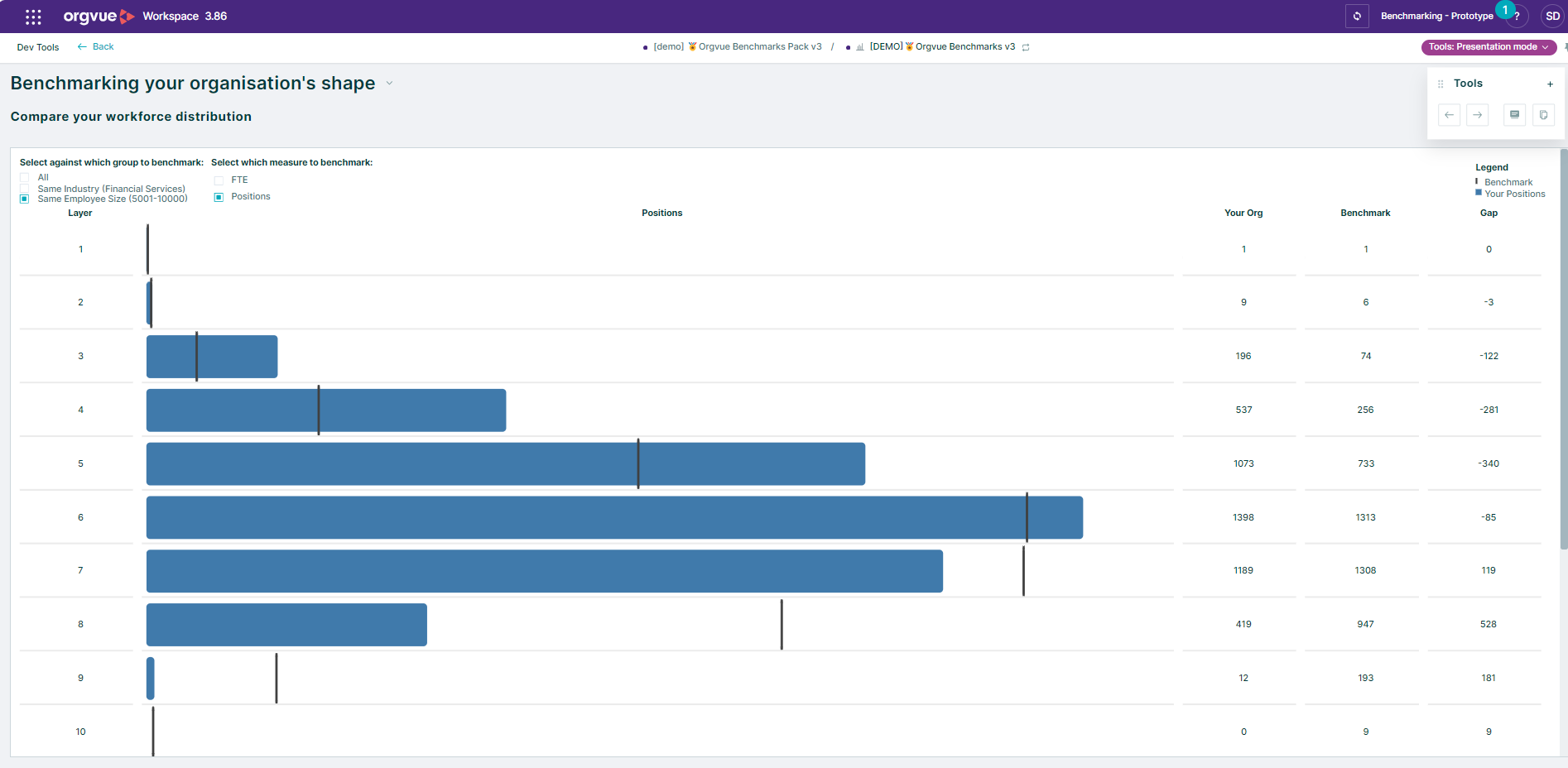This screenshot has width=1568, height=768.
Task: Click the plus icon in Tools panel
Action: click(x=1550, y=84)
